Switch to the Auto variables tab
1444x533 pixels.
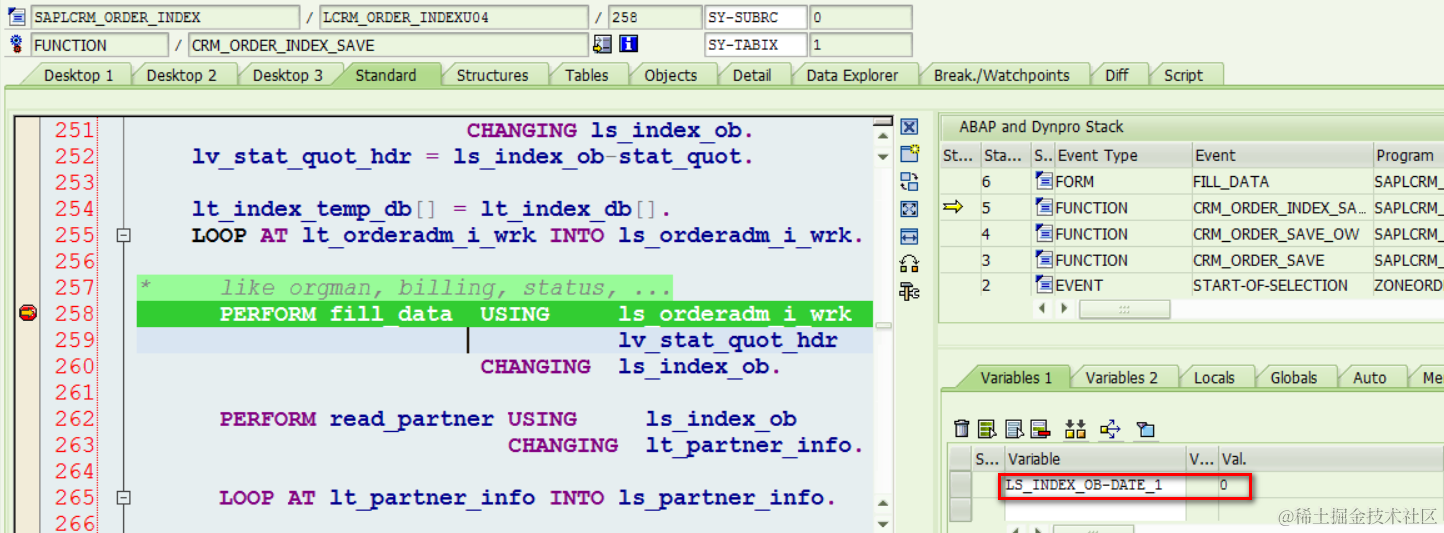1369,378
